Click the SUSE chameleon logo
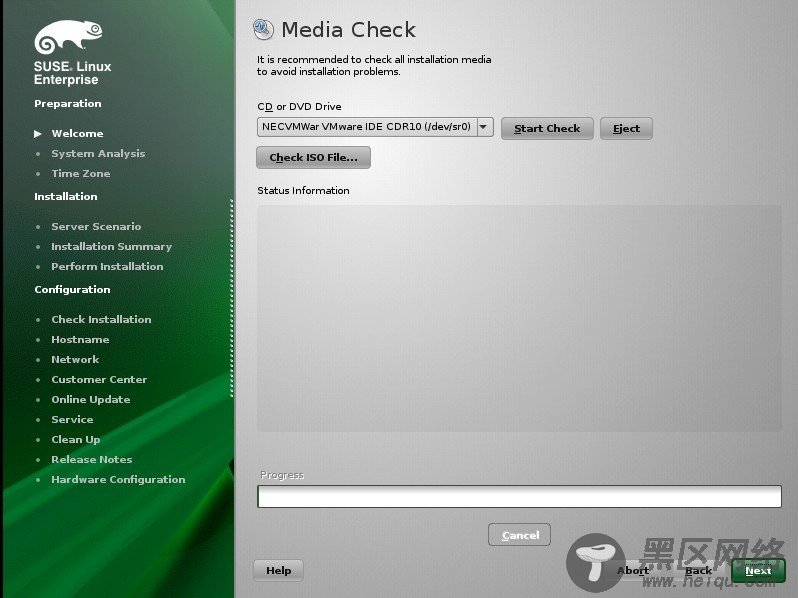The image size is (798, 598). pos(68,37)
